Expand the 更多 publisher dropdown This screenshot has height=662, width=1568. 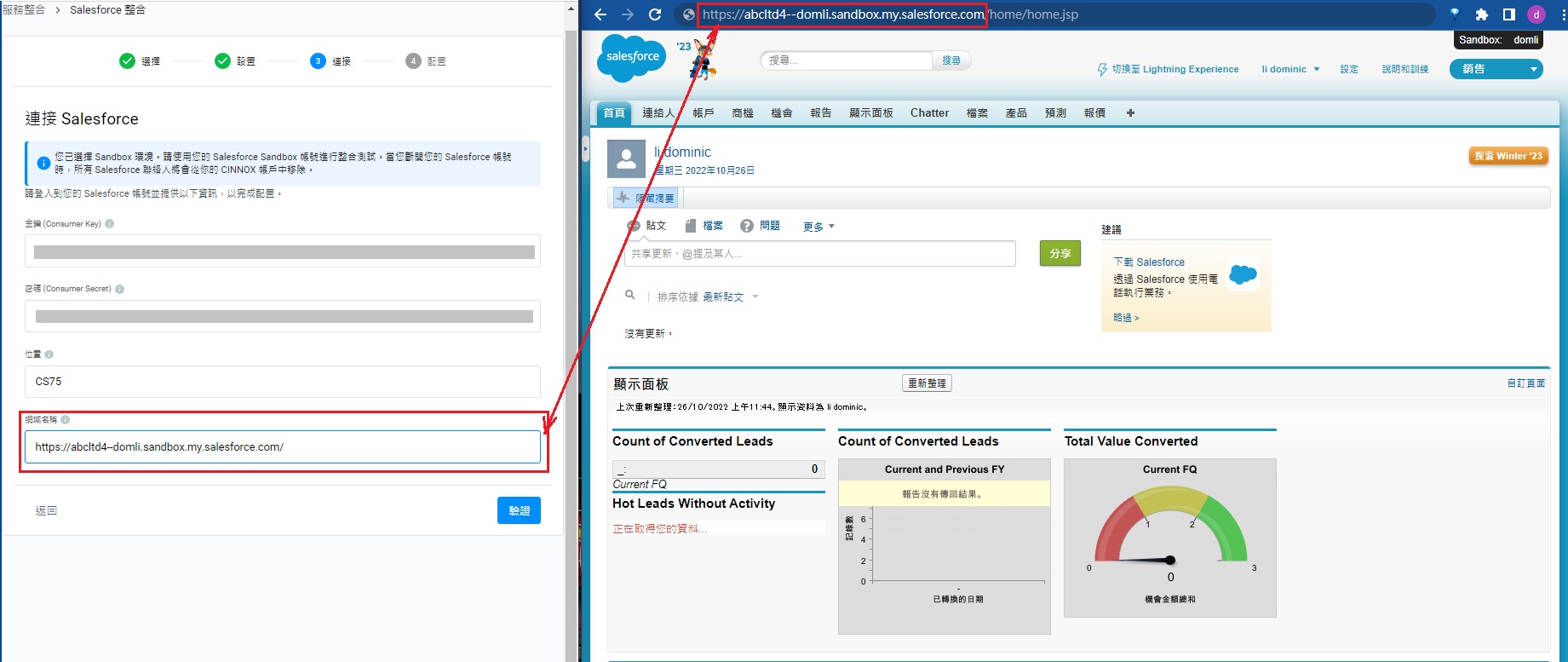tap(818, 227)
